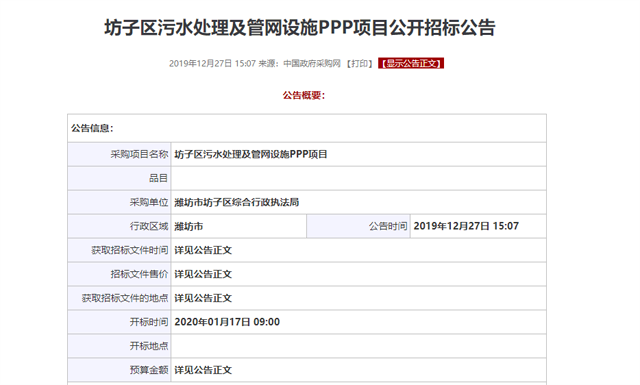The height and width of the screenshot is (385, 640).
Task: Click the publication timestamp under the title
Action: (x=212, y=63)
